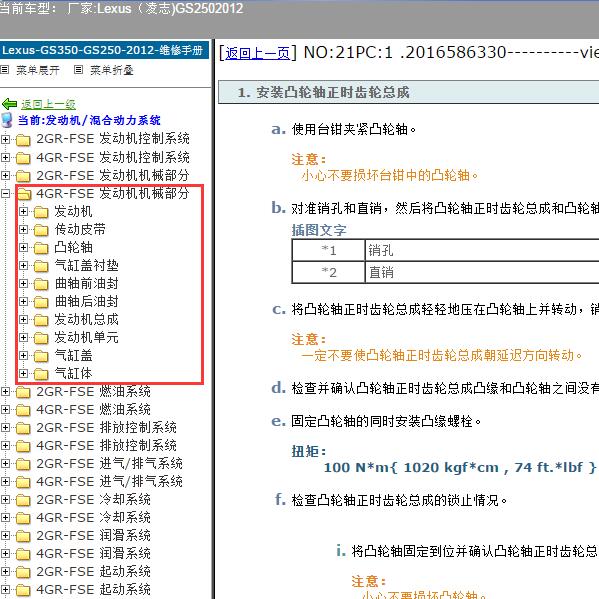Open the 发动机单元 tree item
The image size is (599, 599).
click(86, 337)
